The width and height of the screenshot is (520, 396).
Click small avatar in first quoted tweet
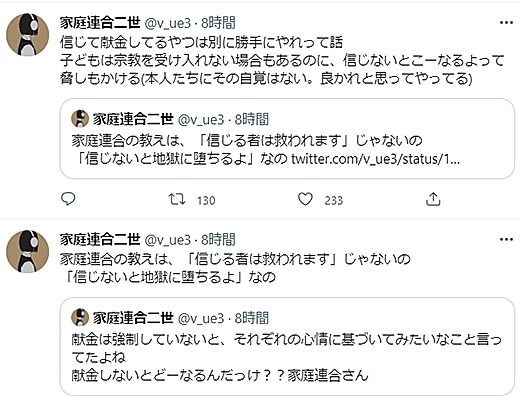[x=80, y=119]
